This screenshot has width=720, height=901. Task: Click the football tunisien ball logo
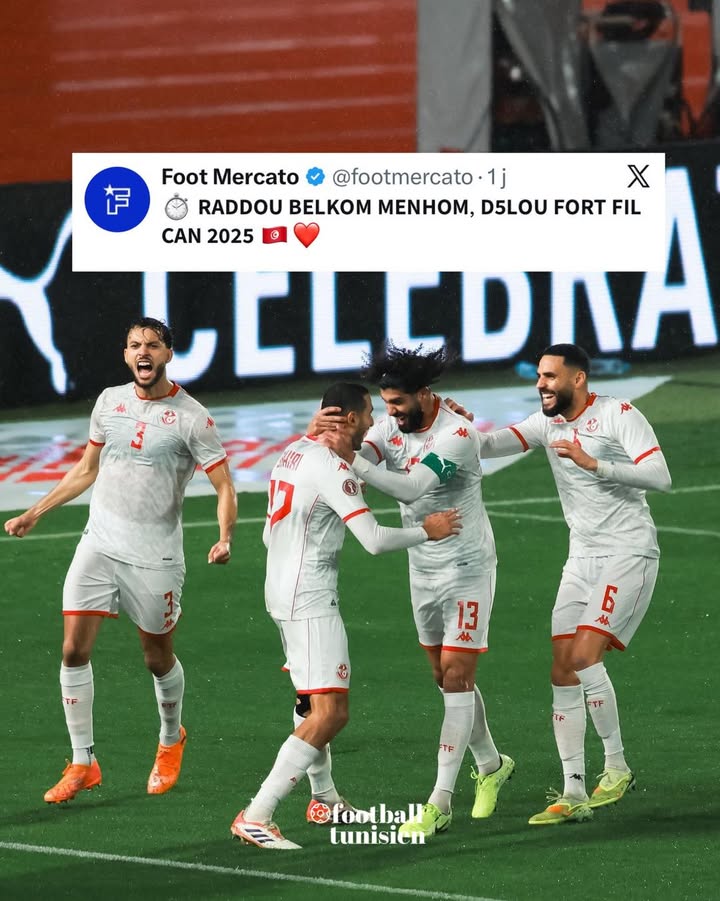click(319, 813)
